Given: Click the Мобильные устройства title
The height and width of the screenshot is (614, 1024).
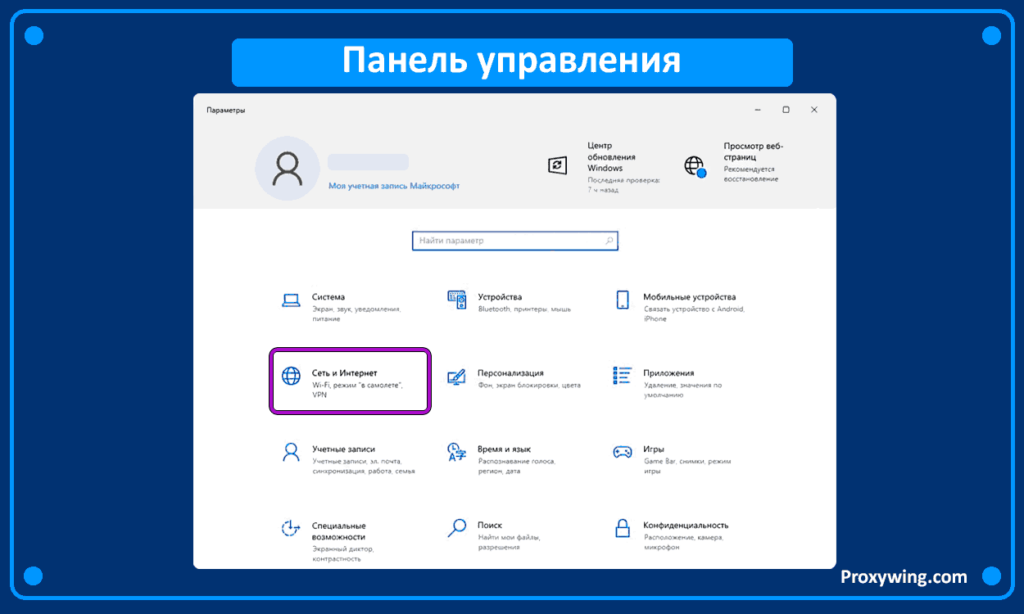Looking at the screenshot, I should (689, 297).
